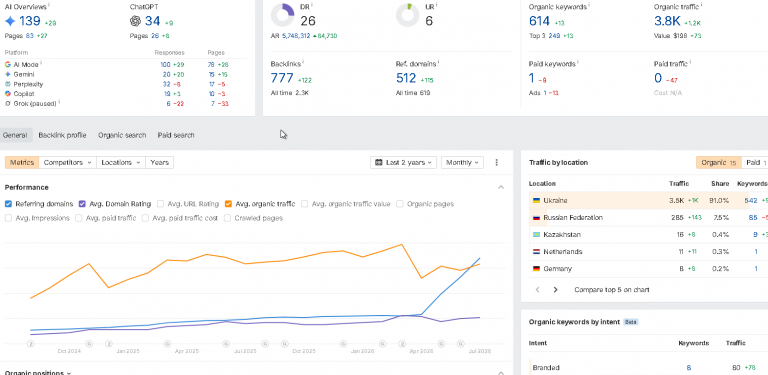This screenshot has width=768, height=375.
Task: Open the three-dot chart options menu
Action: 497,163
